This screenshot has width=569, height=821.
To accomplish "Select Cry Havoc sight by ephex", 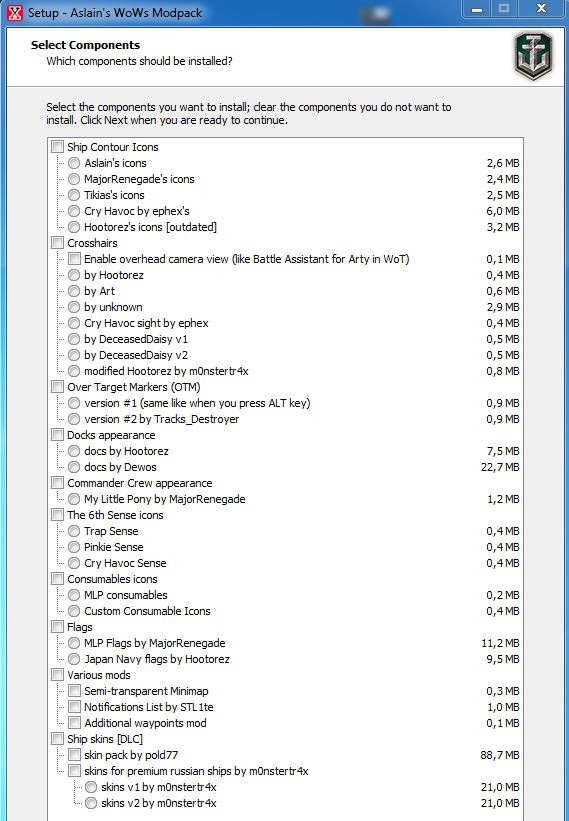I will (x=74, y=323).
